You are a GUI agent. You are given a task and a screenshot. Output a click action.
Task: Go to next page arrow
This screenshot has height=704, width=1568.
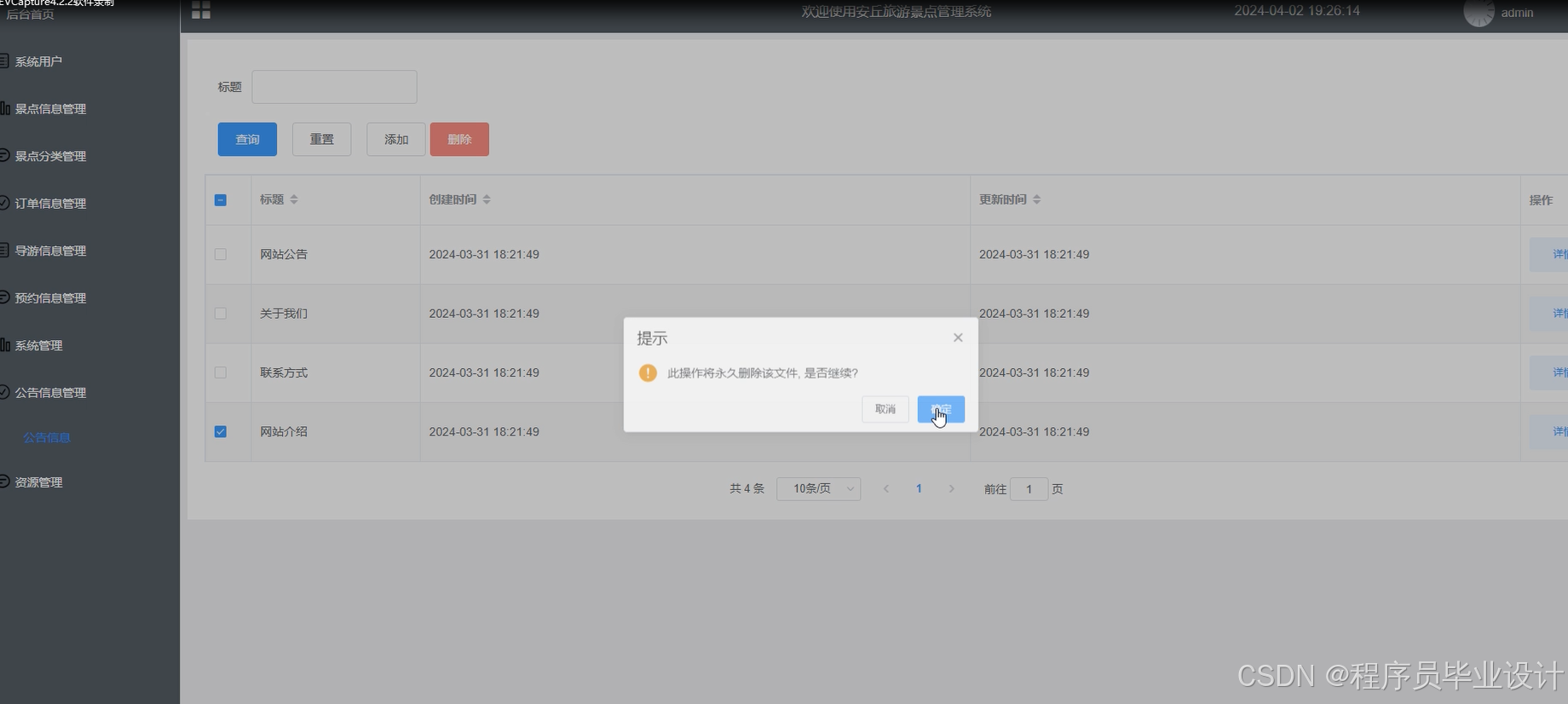(x=951, y=488)
